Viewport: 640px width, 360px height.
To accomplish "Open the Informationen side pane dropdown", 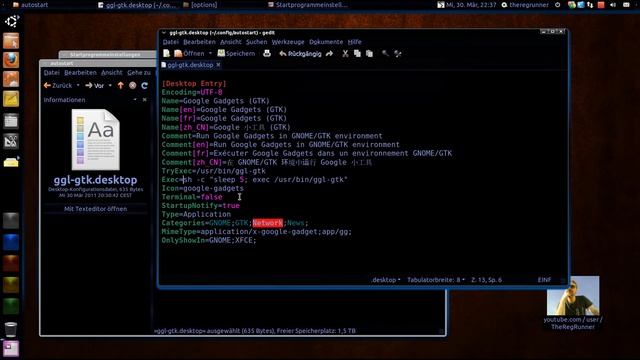I will pos(135,100).
